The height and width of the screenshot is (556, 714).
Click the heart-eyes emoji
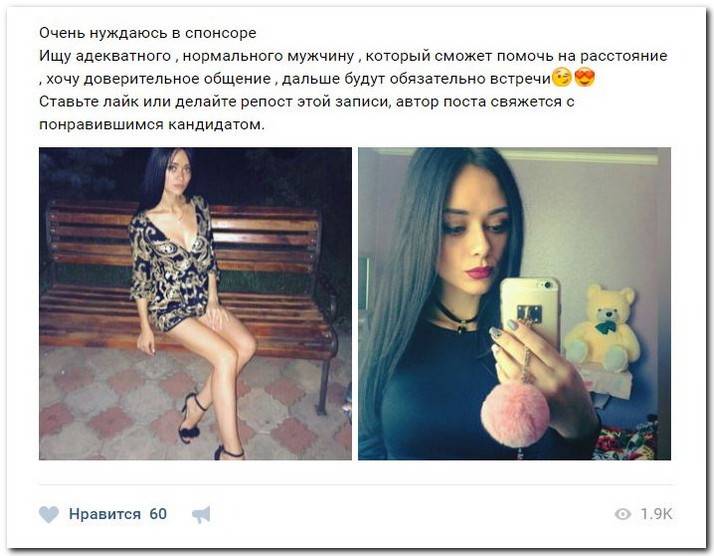[x=585, y=78]
